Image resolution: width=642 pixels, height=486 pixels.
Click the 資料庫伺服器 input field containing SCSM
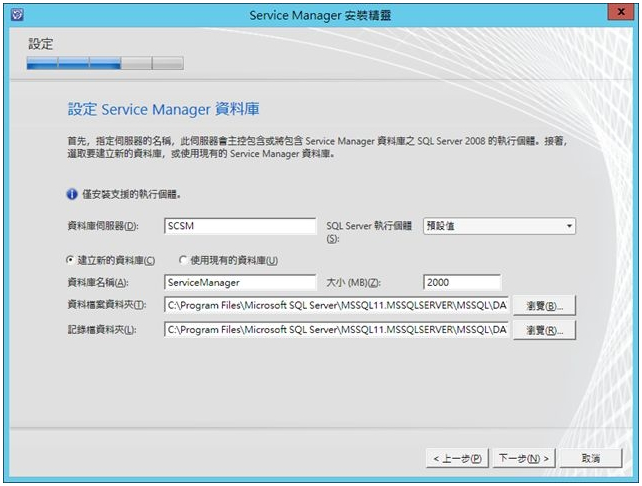(x=240, y=226)
